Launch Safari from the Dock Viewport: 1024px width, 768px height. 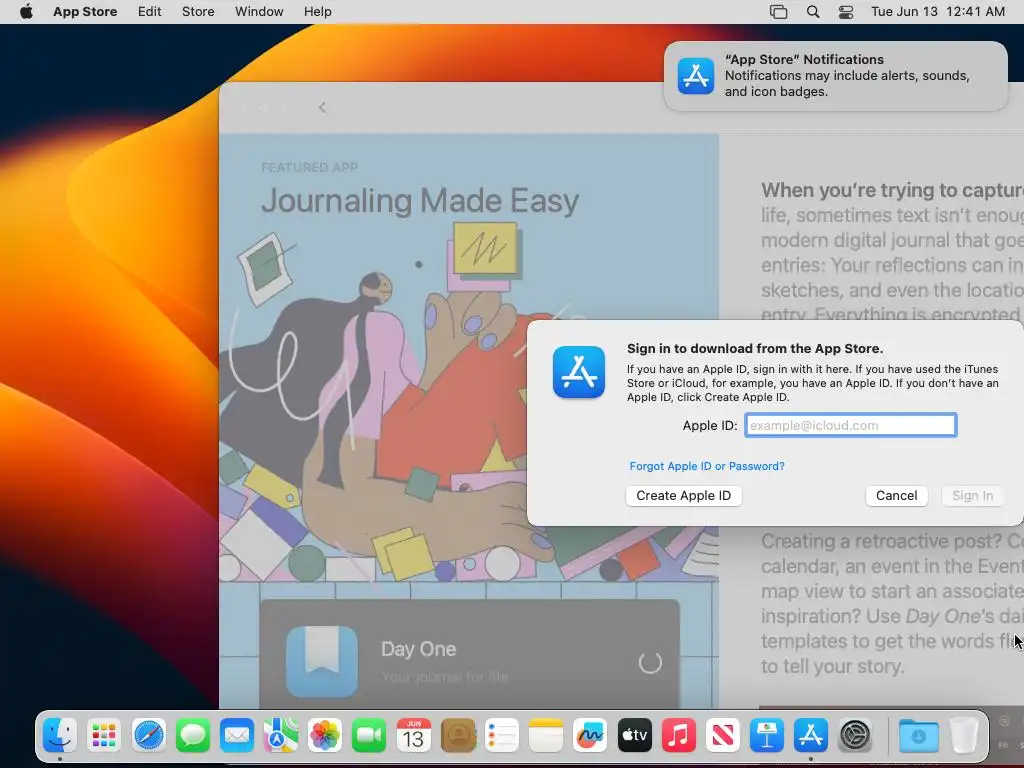coord(148,736)
